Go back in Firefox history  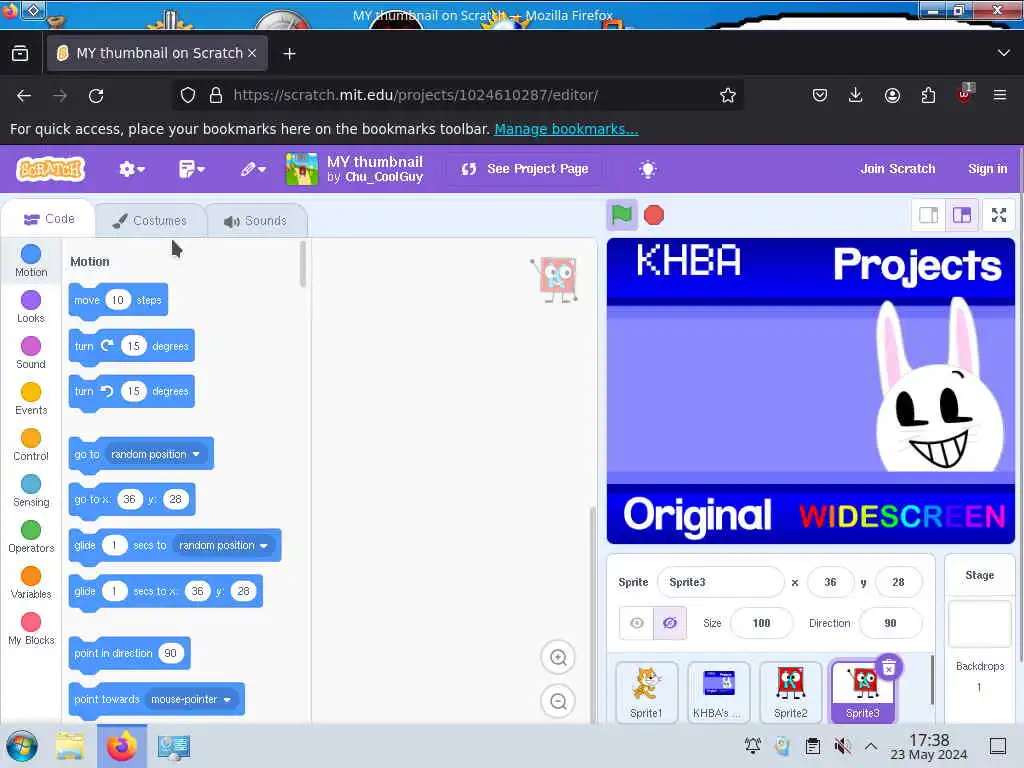pos(24,96)
